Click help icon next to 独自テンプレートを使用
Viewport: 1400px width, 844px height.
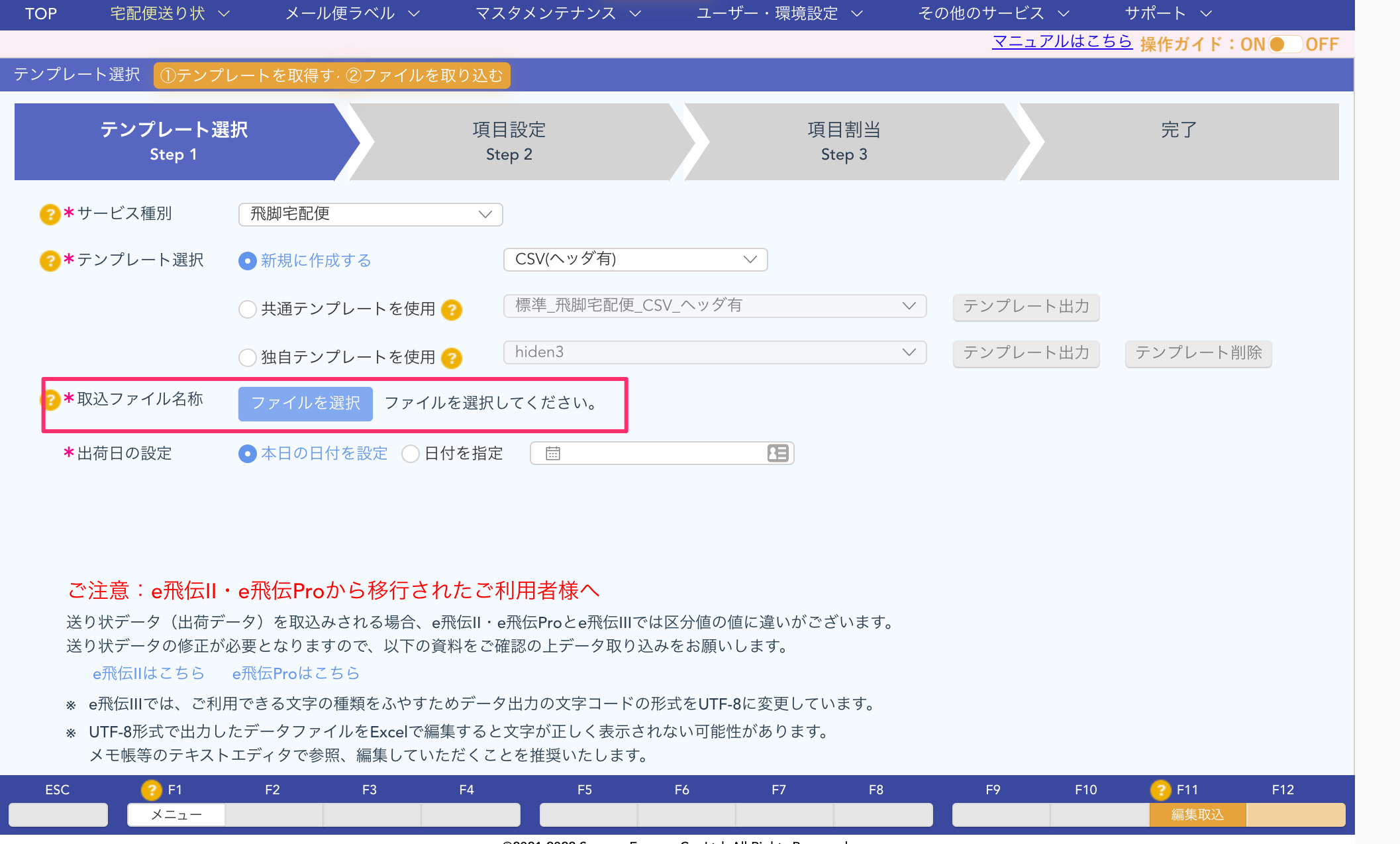point(452,358)
